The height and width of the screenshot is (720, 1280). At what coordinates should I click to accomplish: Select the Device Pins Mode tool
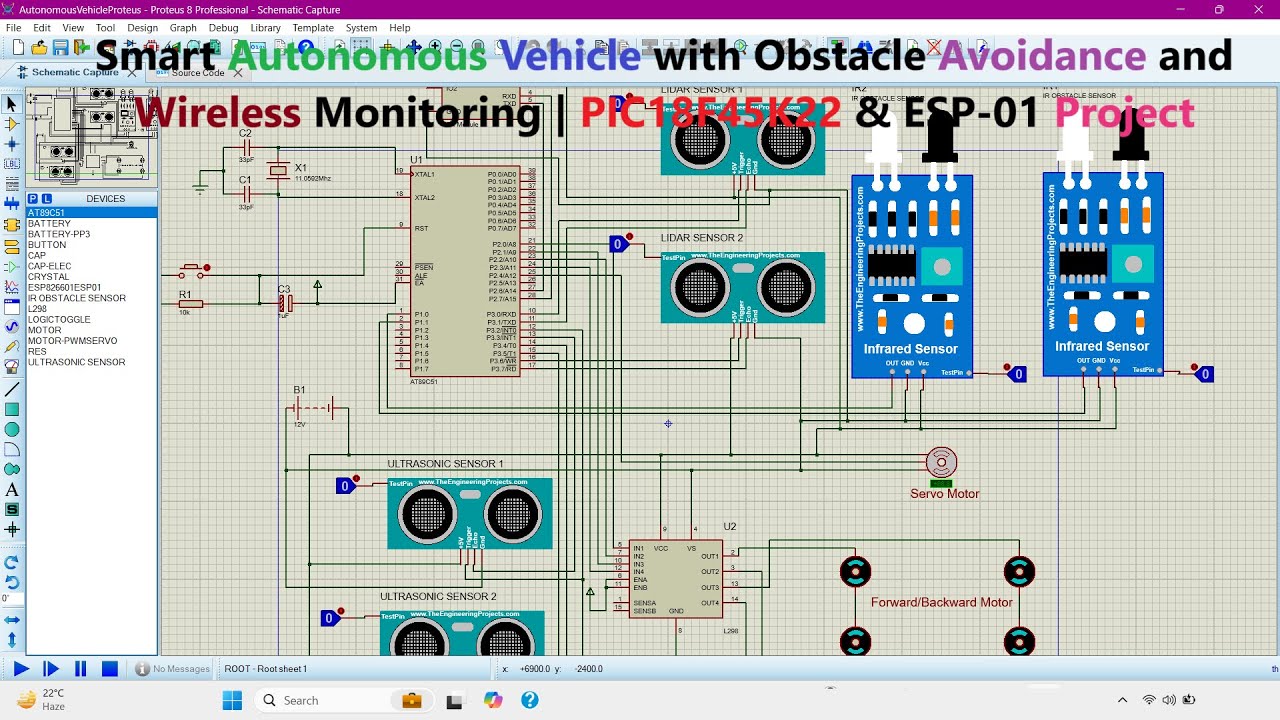point(12,267)
